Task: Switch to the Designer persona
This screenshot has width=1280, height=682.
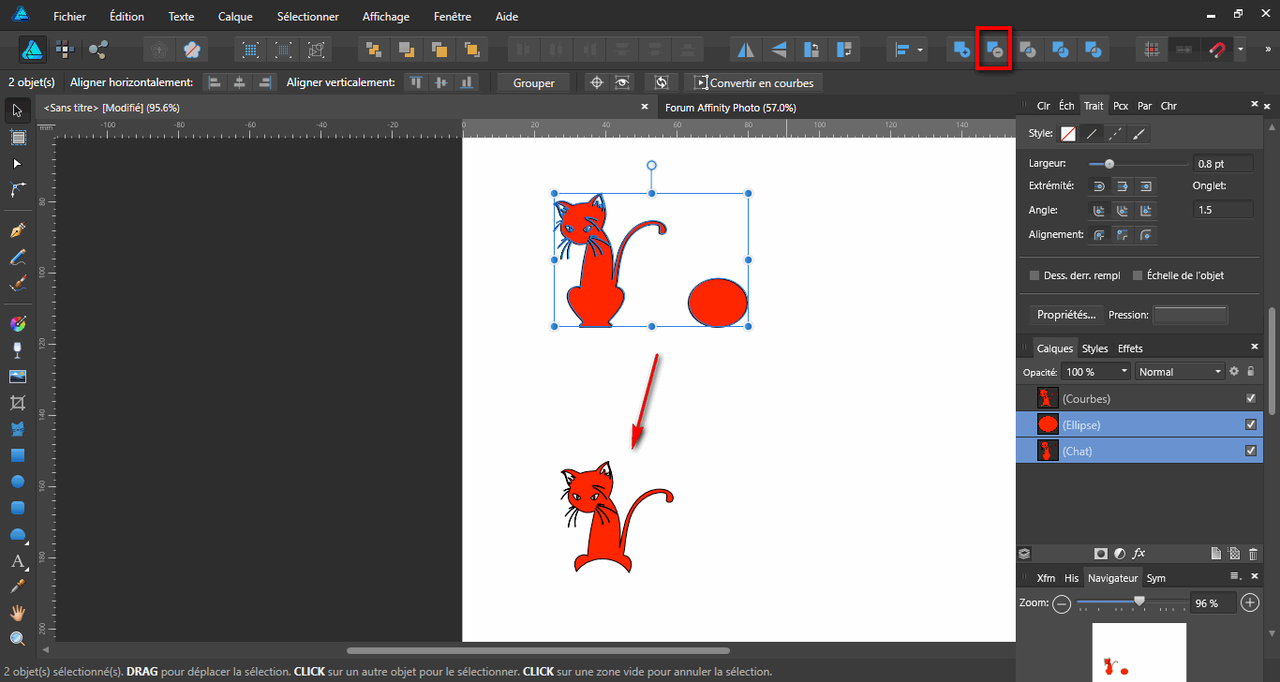Action: pos(33,49)
